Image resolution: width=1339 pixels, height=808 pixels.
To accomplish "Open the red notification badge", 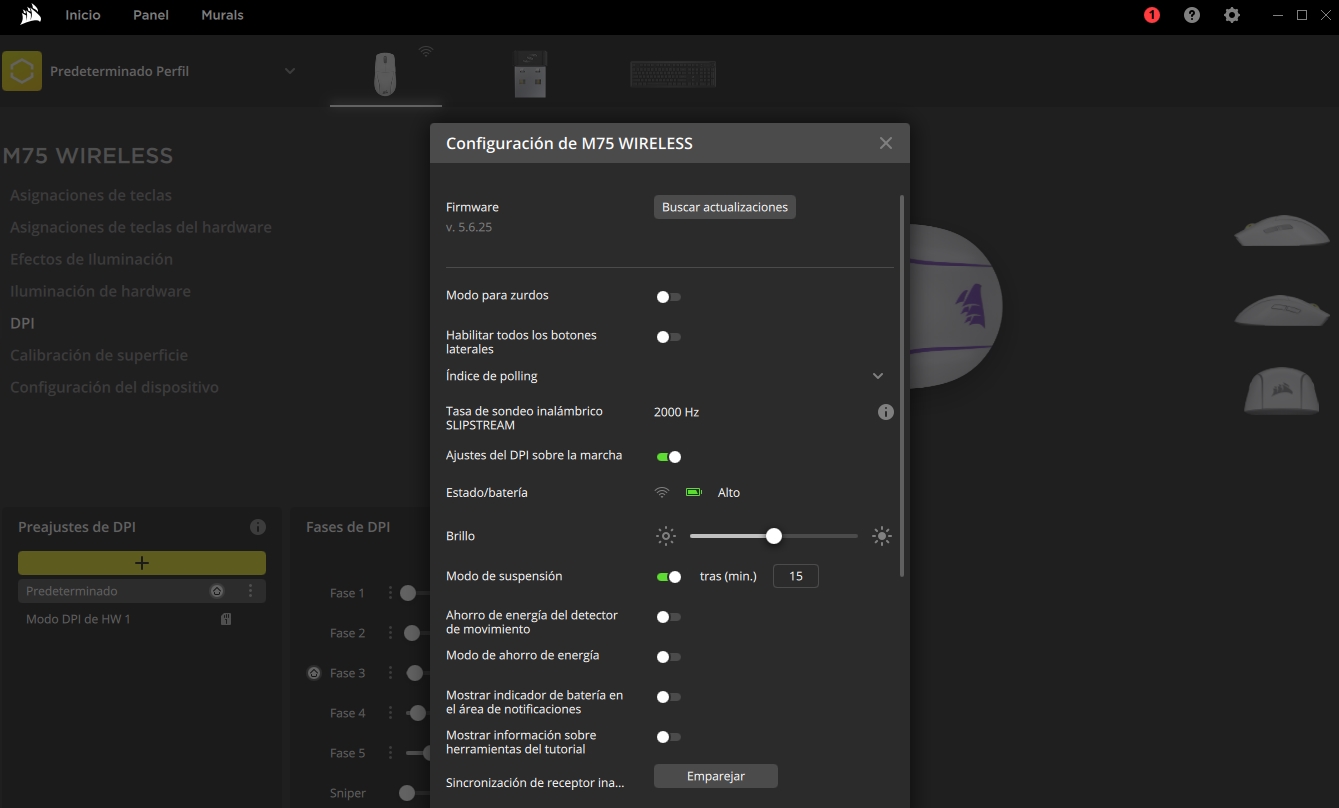I will pos(1152,15).
